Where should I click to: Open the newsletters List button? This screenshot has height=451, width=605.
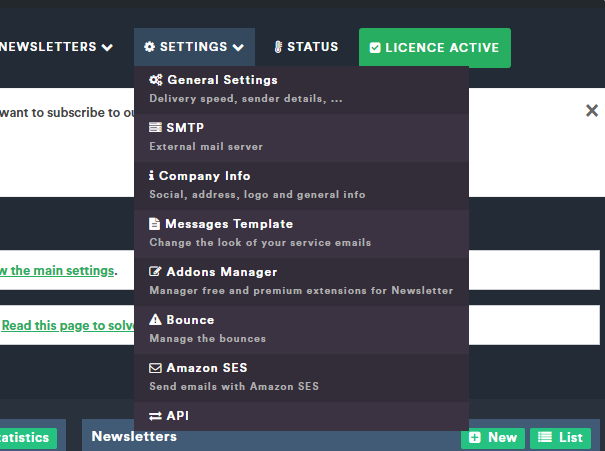(x=560, y=437)
